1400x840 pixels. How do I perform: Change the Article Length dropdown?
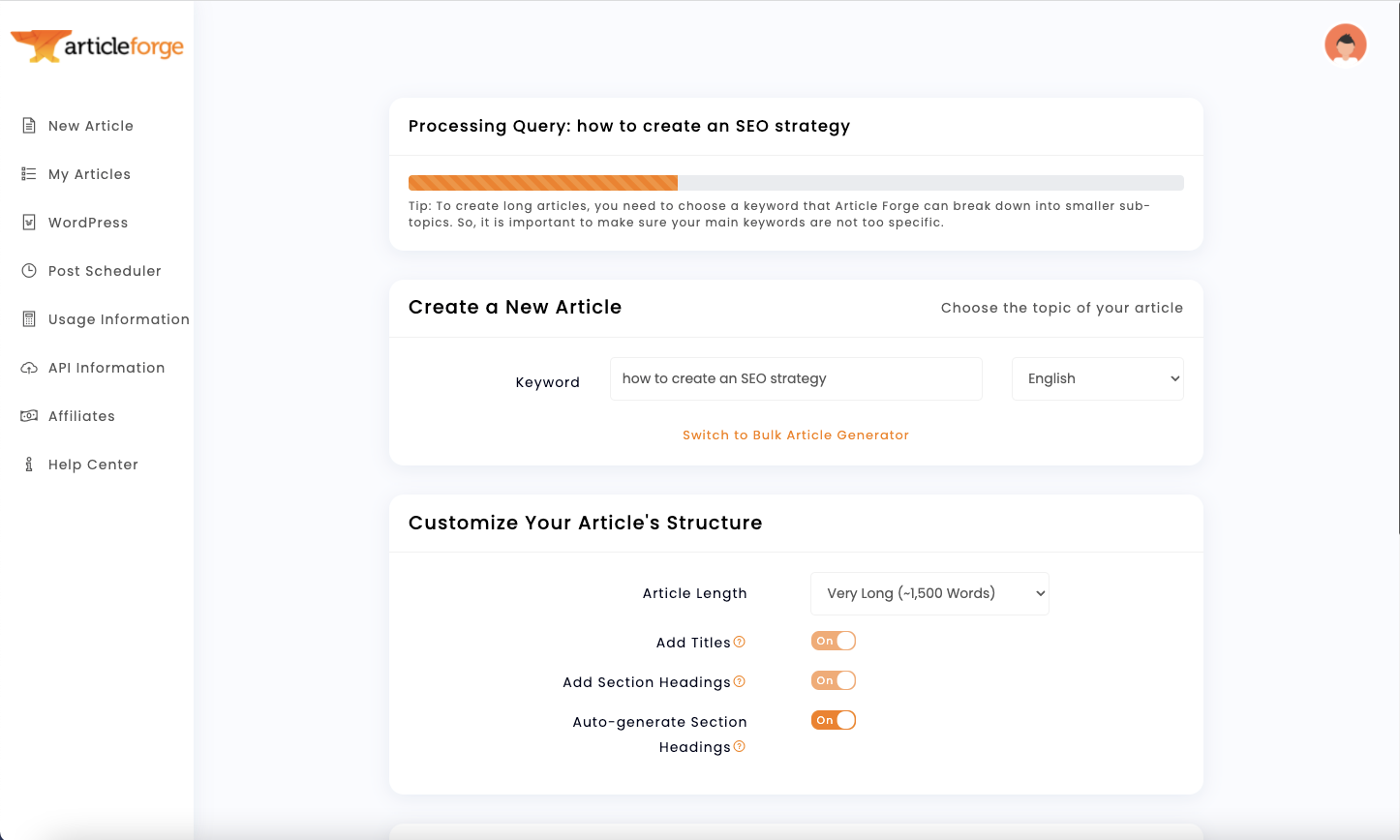pos(928,593)
